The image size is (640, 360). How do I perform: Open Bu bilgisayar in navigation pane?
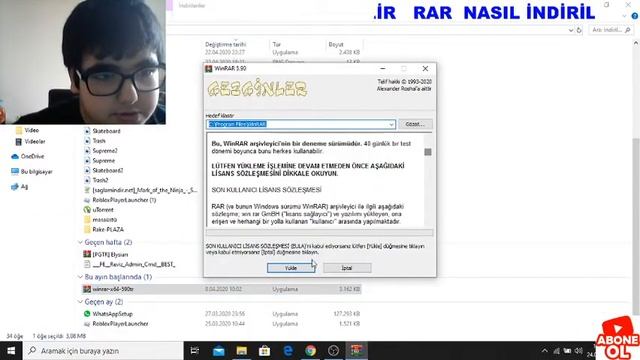[32, 171]
